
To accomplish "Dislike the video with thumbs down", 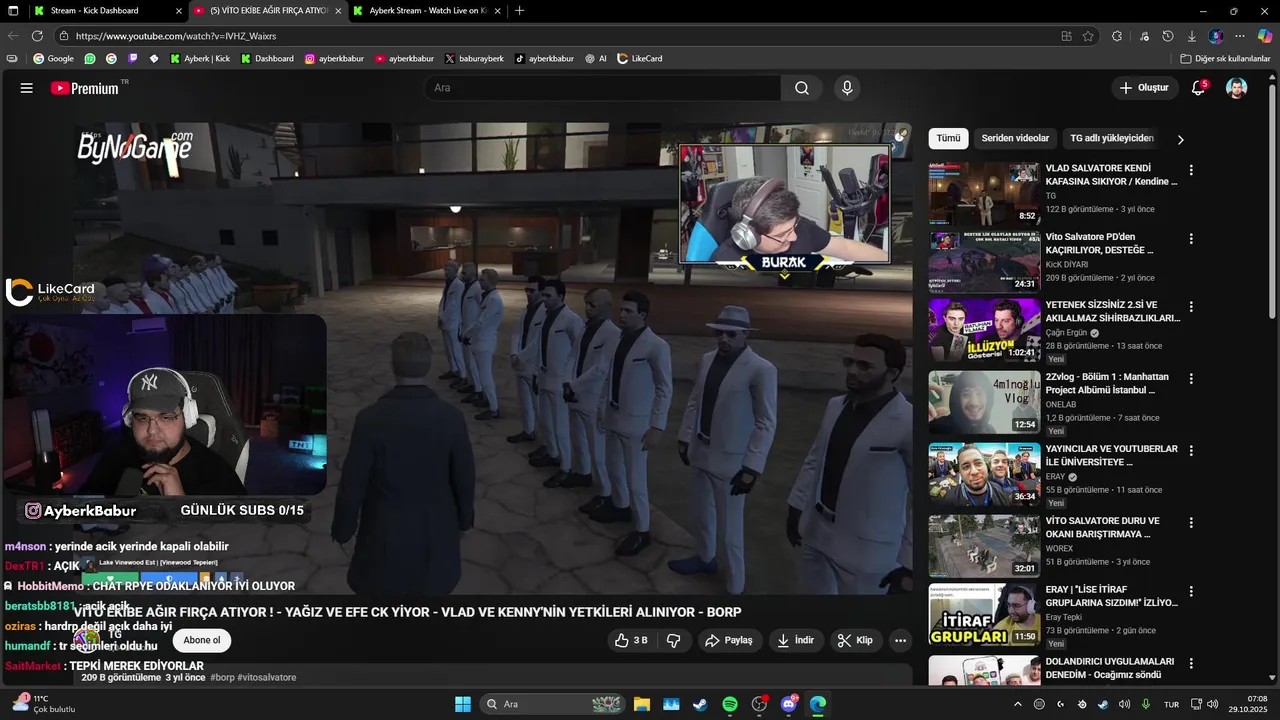I will (x=674, y=640).
